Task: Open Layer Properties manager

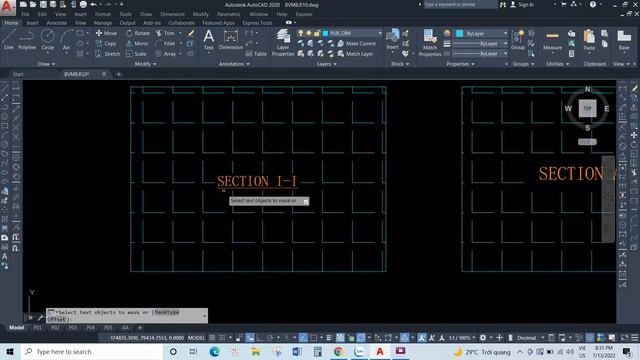Action: click(x=283, y=42)
